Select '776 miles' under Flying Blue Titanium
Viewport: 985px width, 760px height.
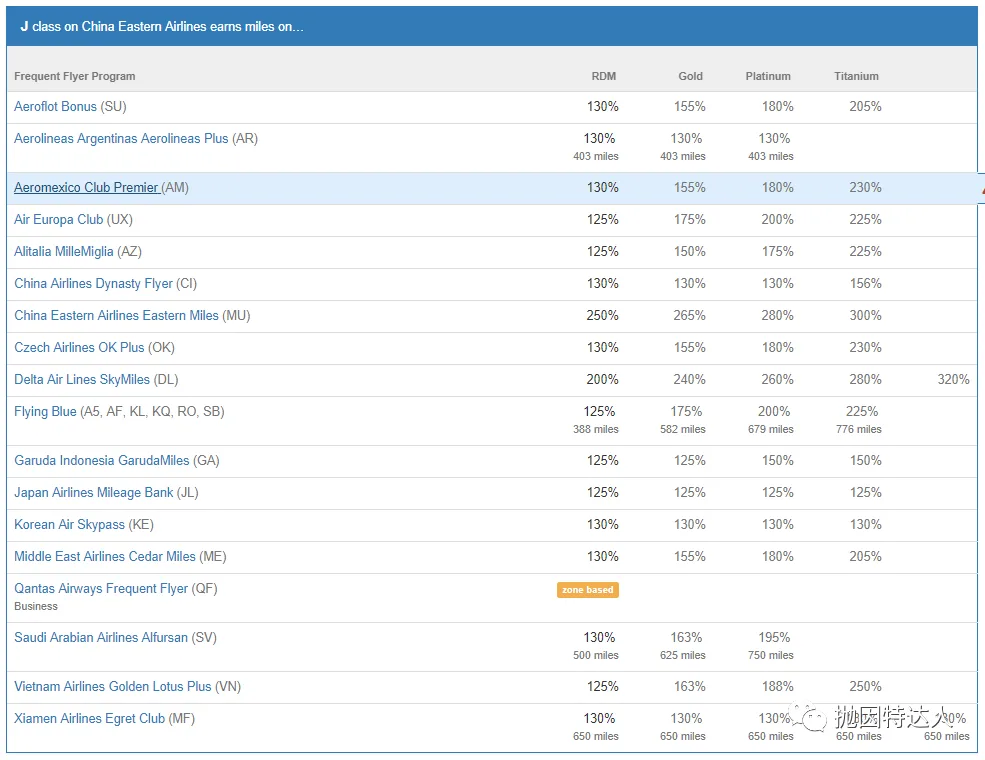[859, 430]
